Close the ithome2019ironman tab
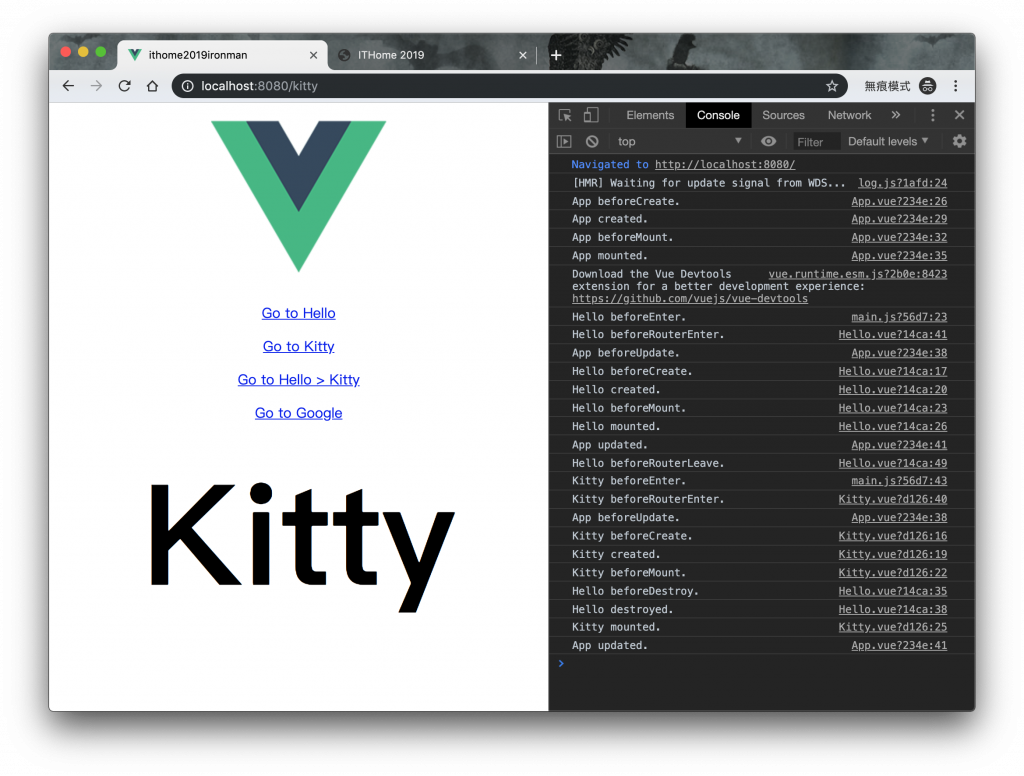 point(313,55)
